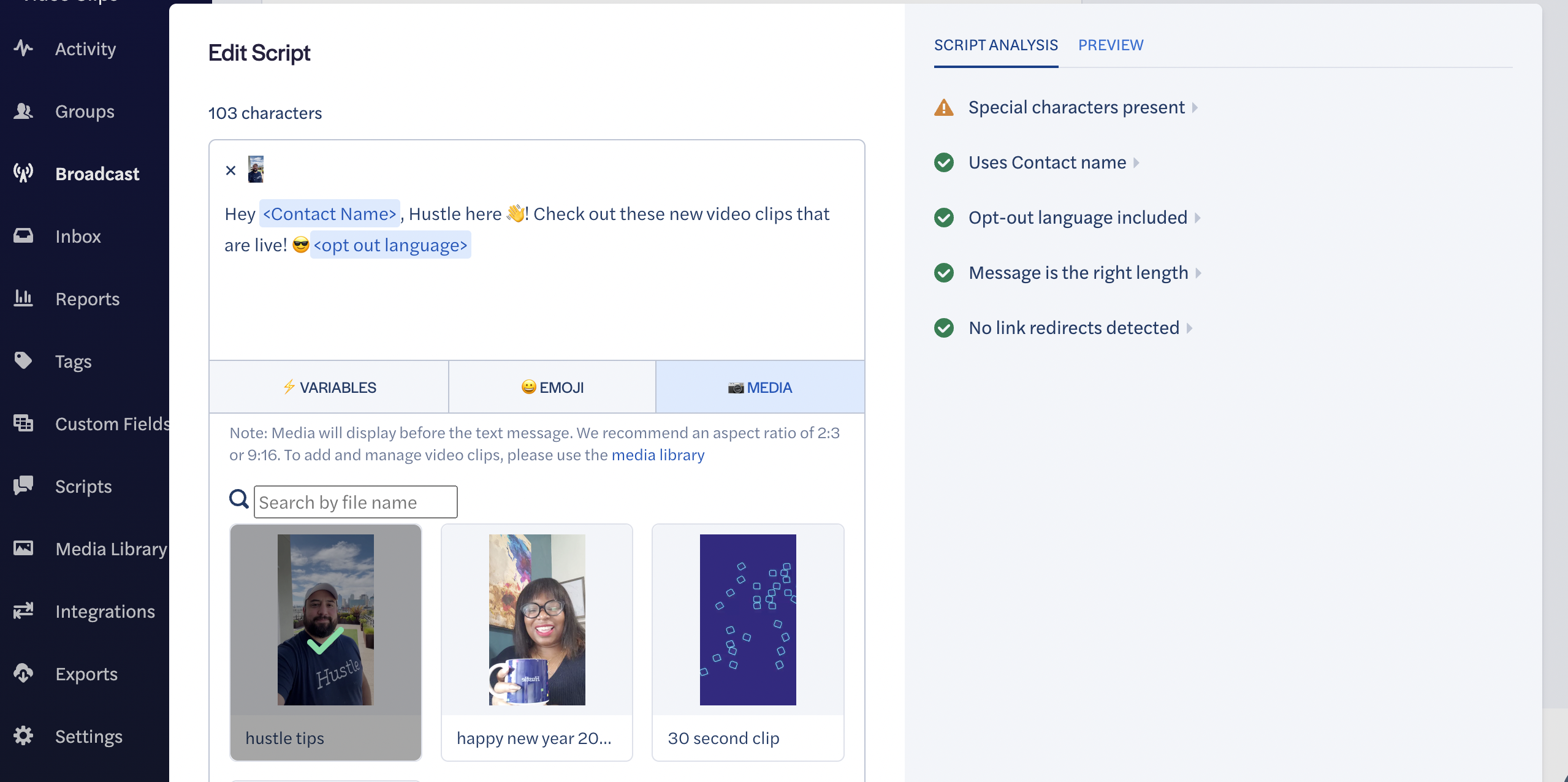Viewport: 1568px width, 782px height.
Task: Open the Variables tab
Action: tap(329, 387)
